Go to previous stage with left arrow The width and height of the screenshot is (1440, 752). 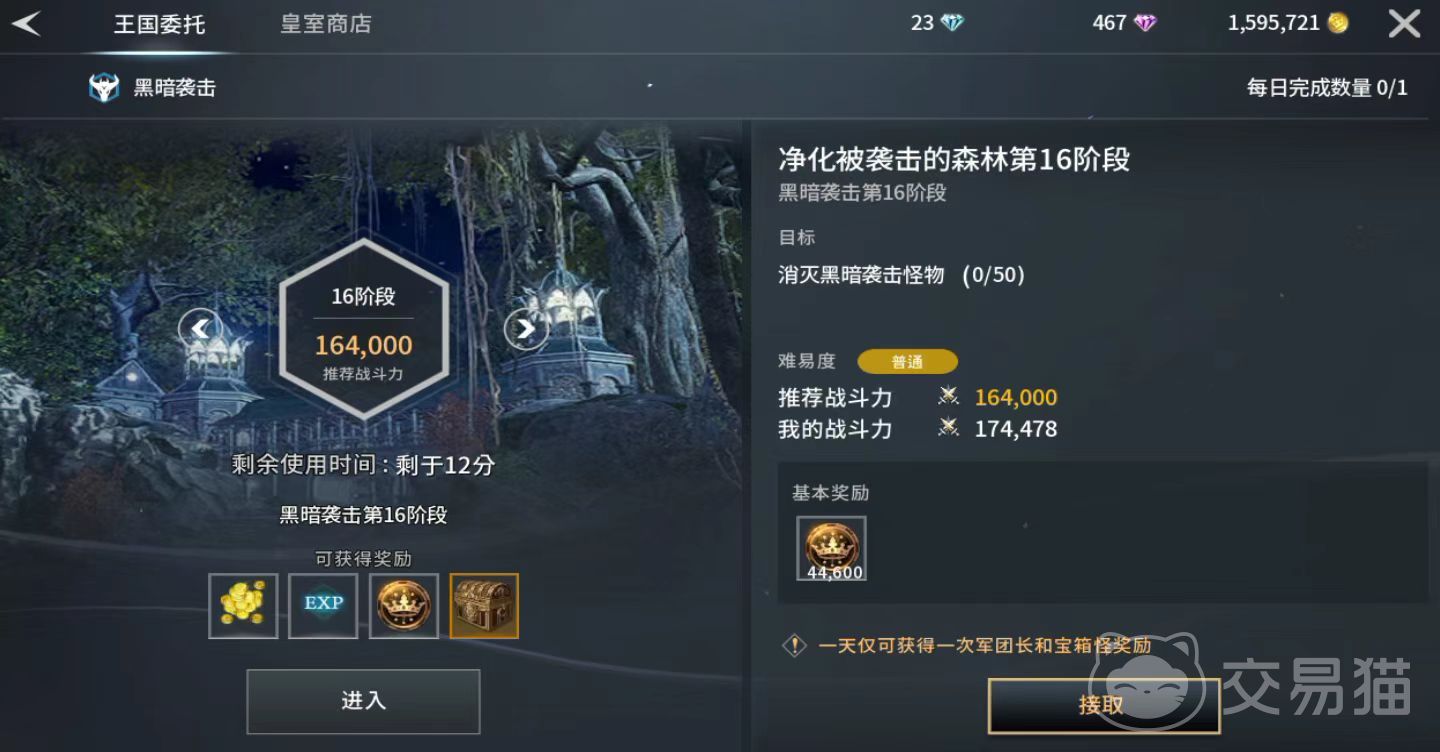[200, 328]
